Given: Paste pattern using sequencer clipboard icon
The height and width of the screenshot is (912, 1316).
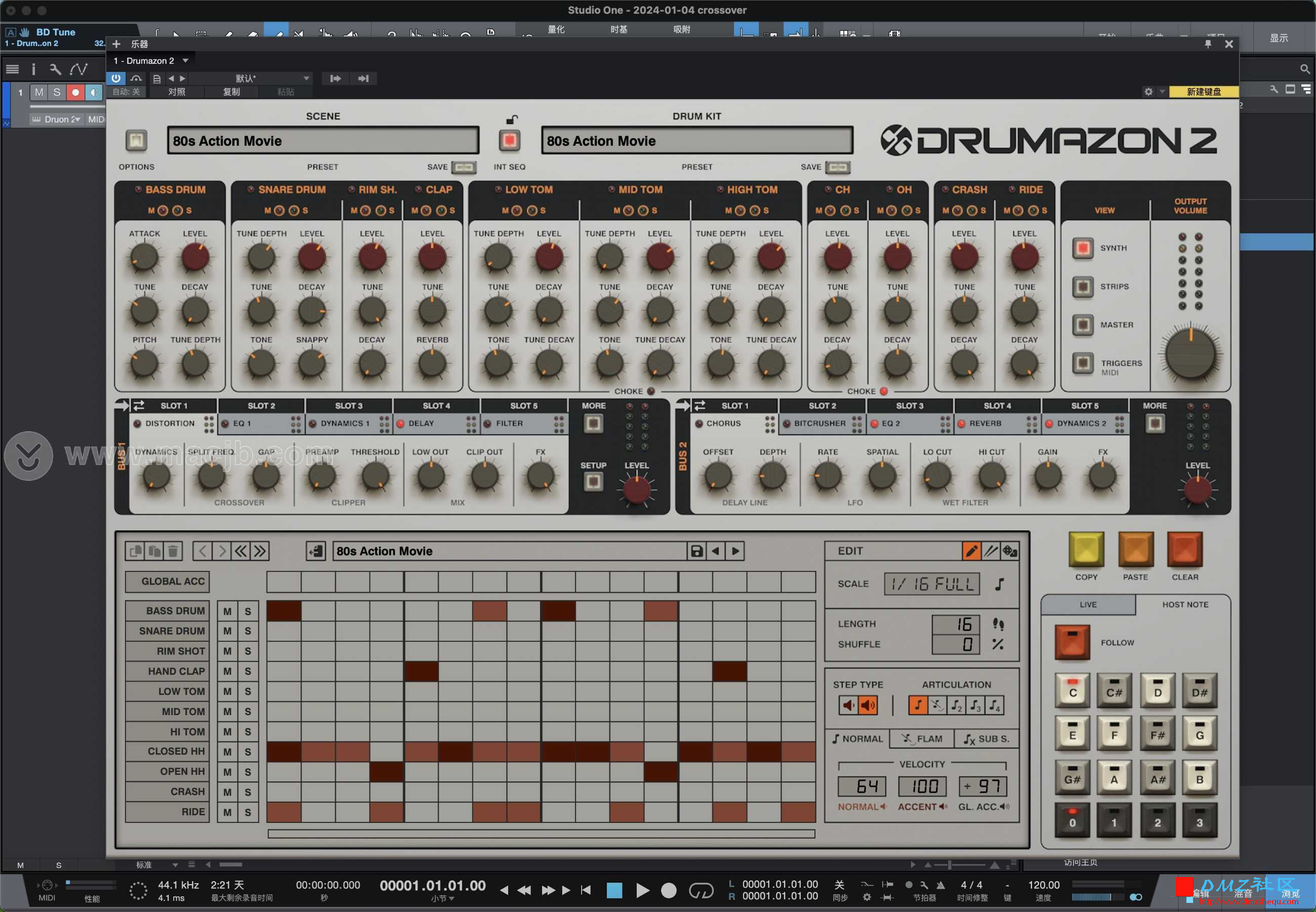Looking at the screenshot, I should point(154,551).
